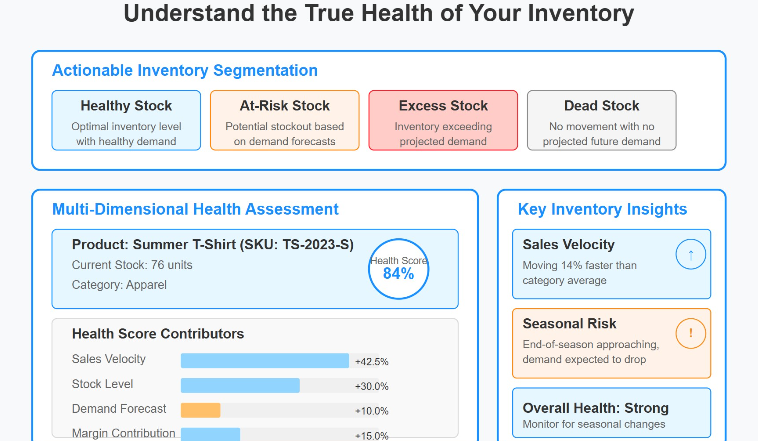The image size is (758, 441).
Task: Choose the Excess Stock segment card
Action: point(443,121)
